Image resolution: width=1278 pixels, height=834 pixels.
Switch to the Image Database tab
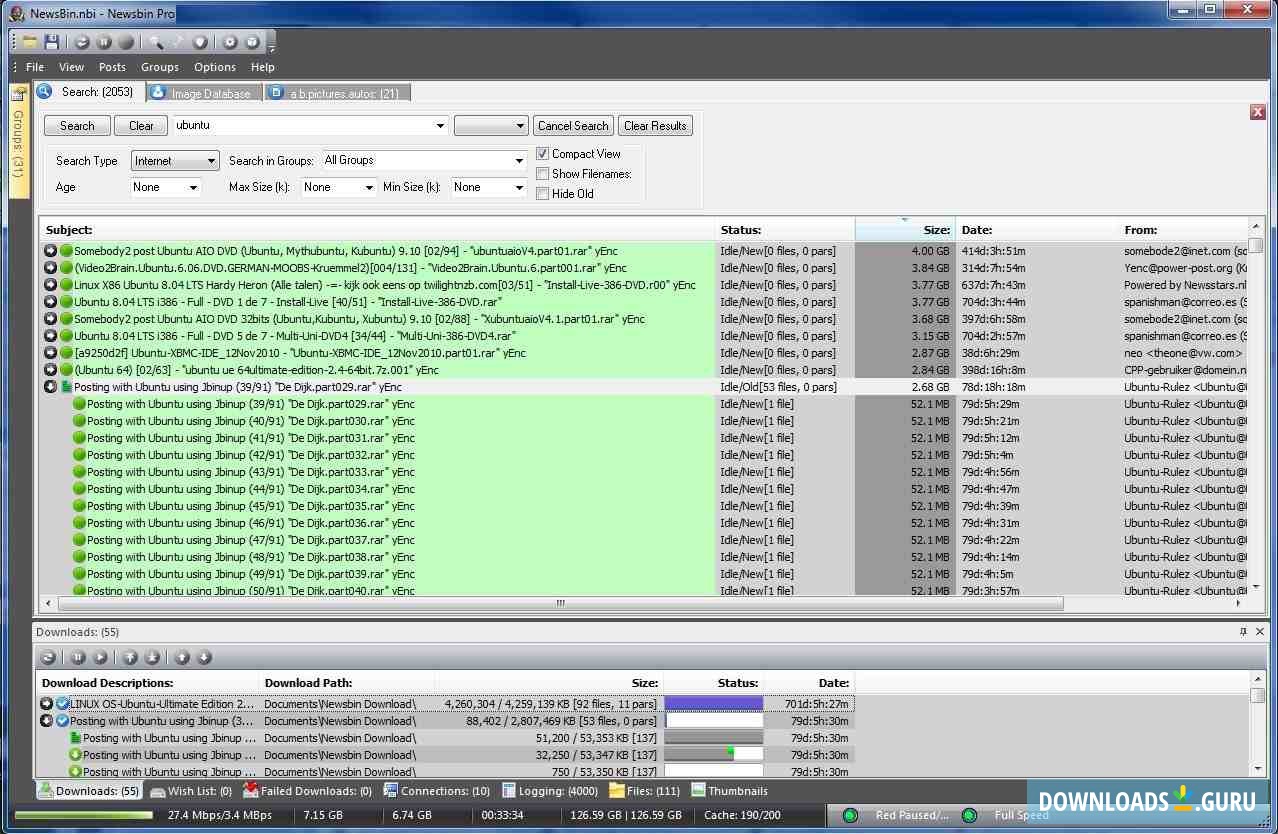pyautogui.click(x=204, y=93)
